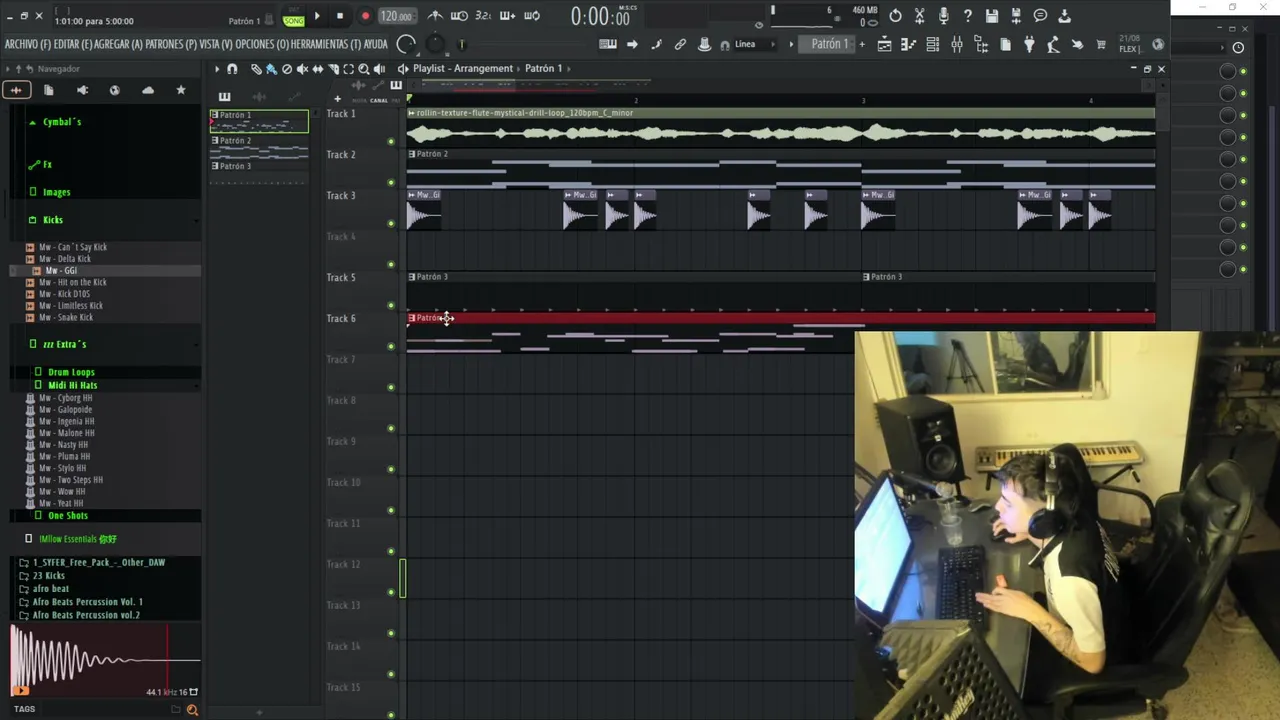
Task: Select the Draw pencil tool in playlist
Action: 256,68
